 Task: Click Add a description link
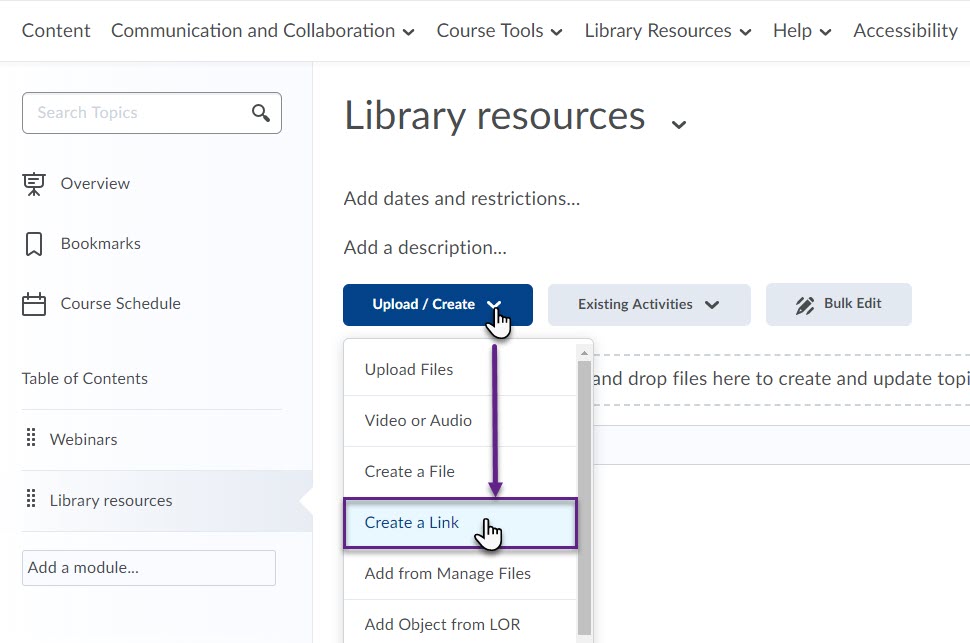pos(425,248)
